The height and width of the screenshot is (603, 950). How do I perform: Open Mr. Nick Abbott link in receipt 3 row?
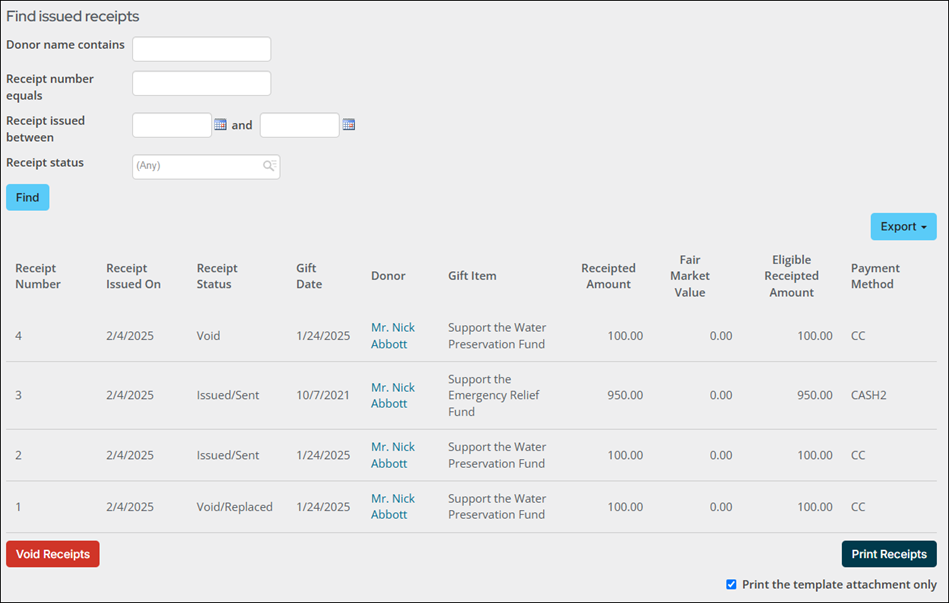tap(393, 395)
